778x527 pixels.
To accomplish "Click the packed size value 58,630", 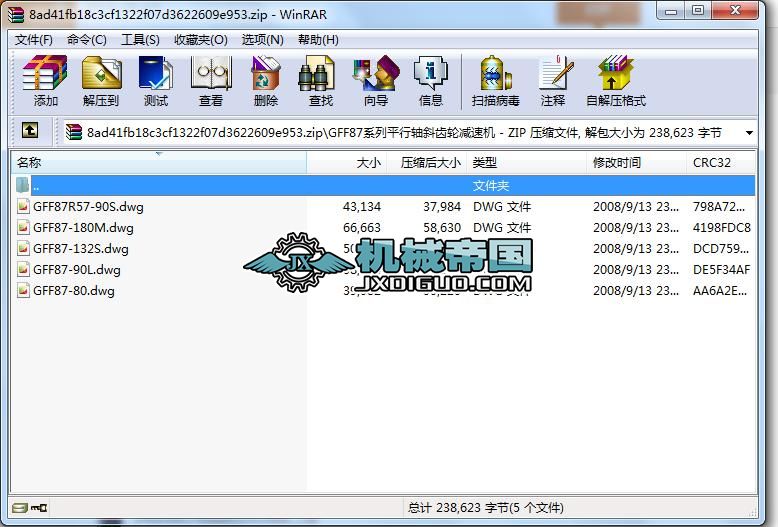I will (442, 228).
